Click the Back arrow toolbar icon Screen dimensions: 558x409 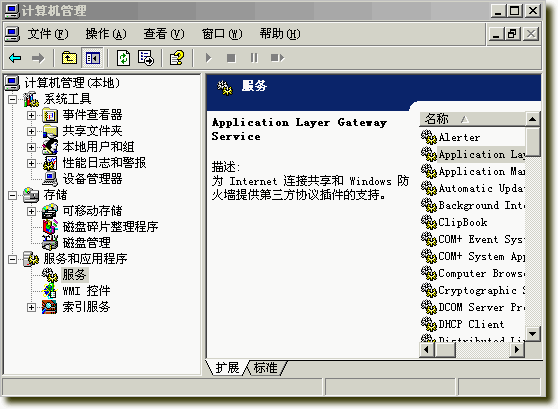coord(15,58)
